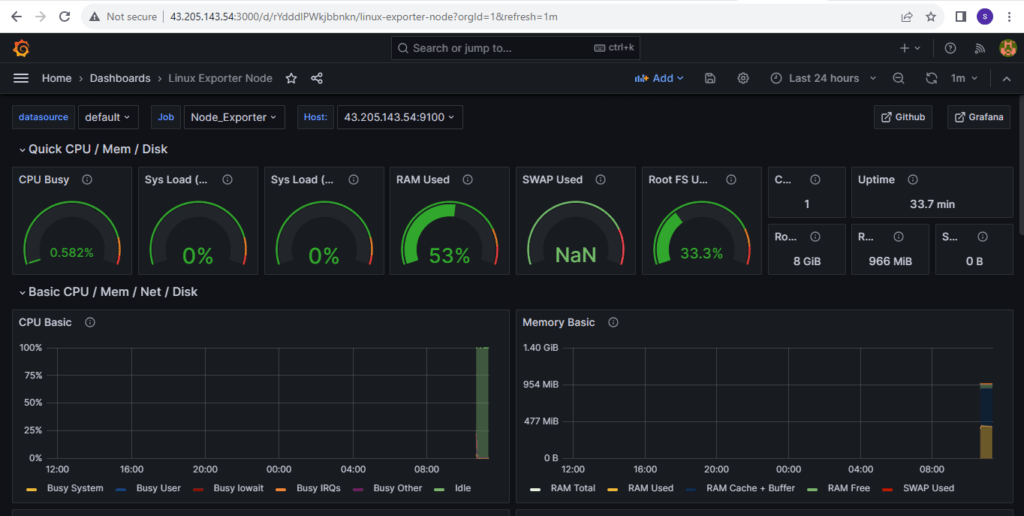Screen dimensions: 1024x516
Task: Open the help question mark icon
Action: click(x=950, y=48)
